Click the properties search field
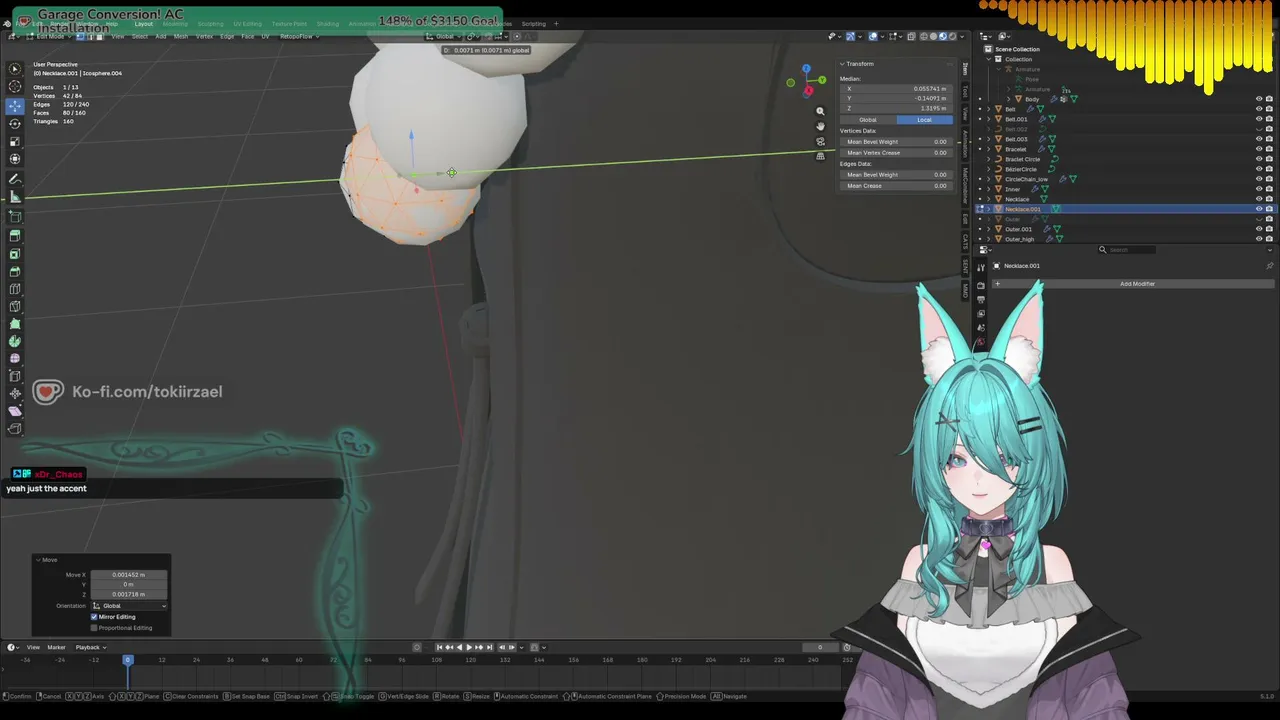This screenshot has height=720, width=1280. 1125,250
